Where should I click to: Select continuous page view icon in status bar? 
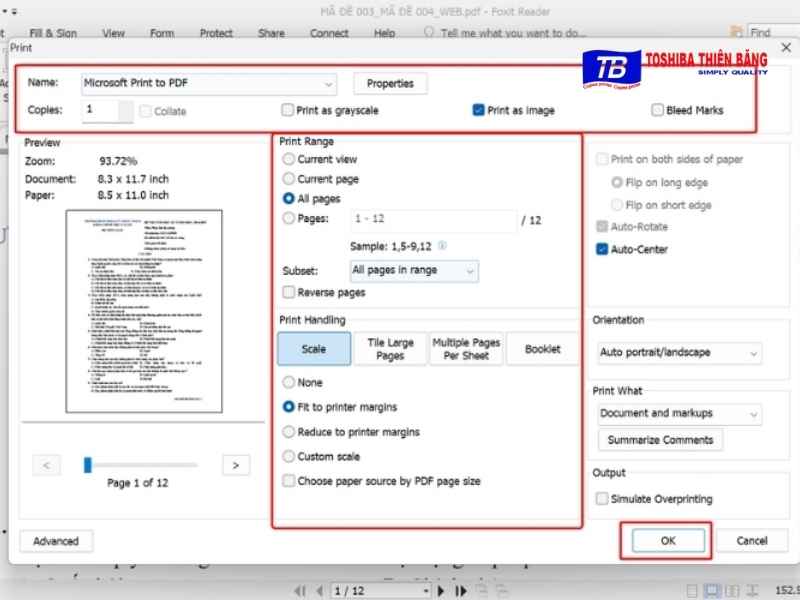(711, 591)
